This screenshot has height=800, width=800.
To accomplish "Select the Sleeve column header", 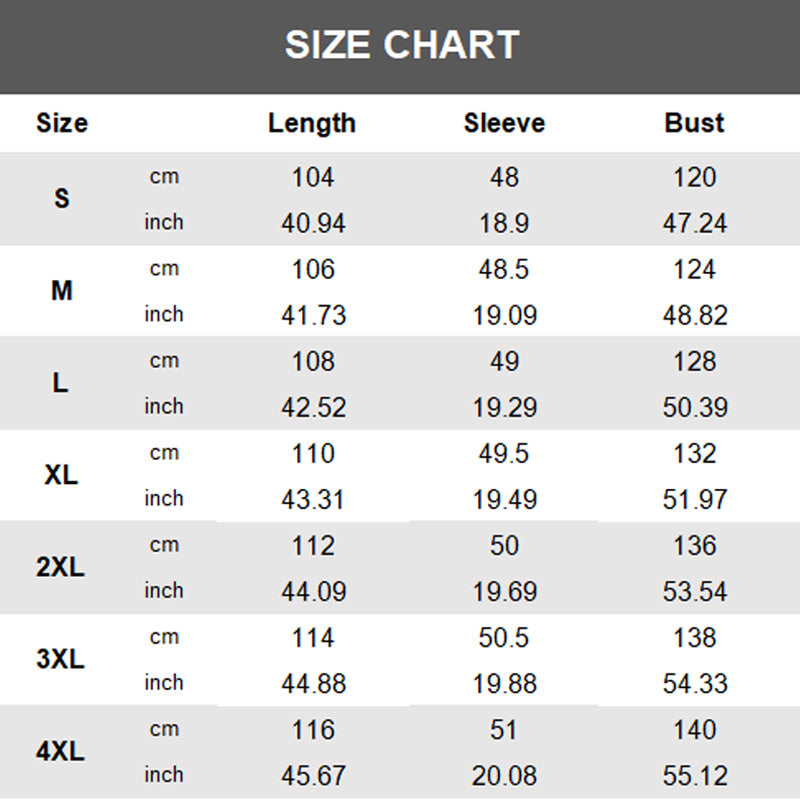I will [x=504, y=123].
